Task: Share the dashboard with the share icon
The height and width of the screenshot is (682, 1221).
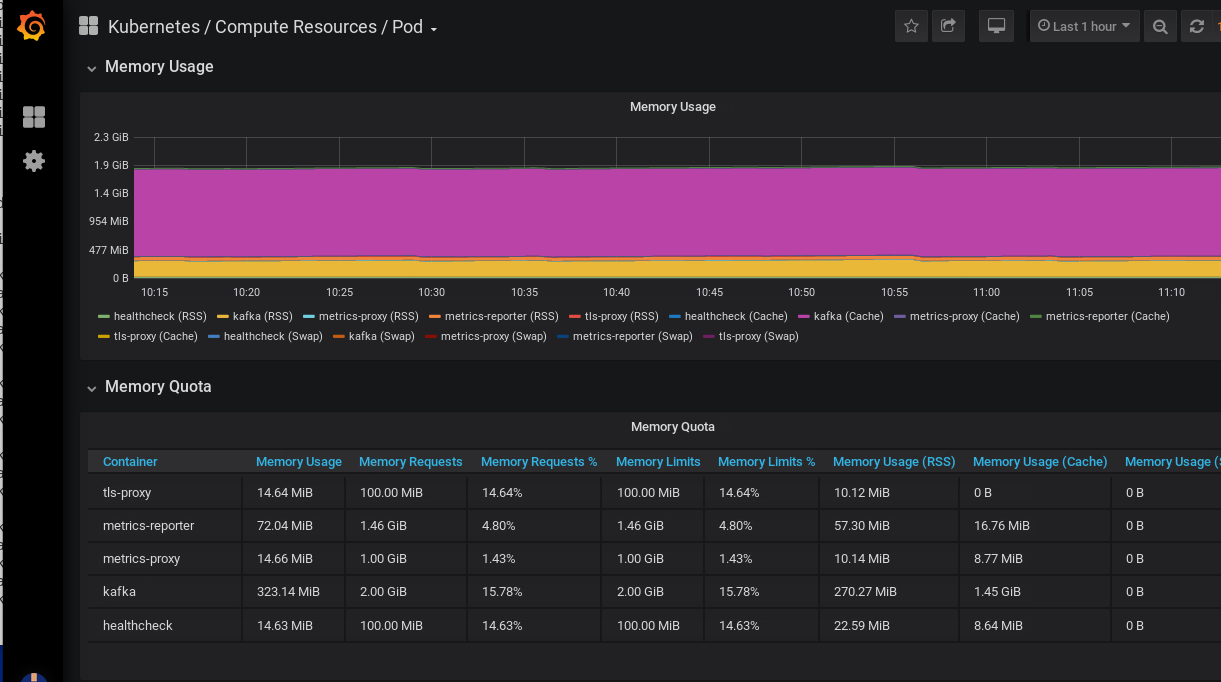Action: (x=948, y=27)
